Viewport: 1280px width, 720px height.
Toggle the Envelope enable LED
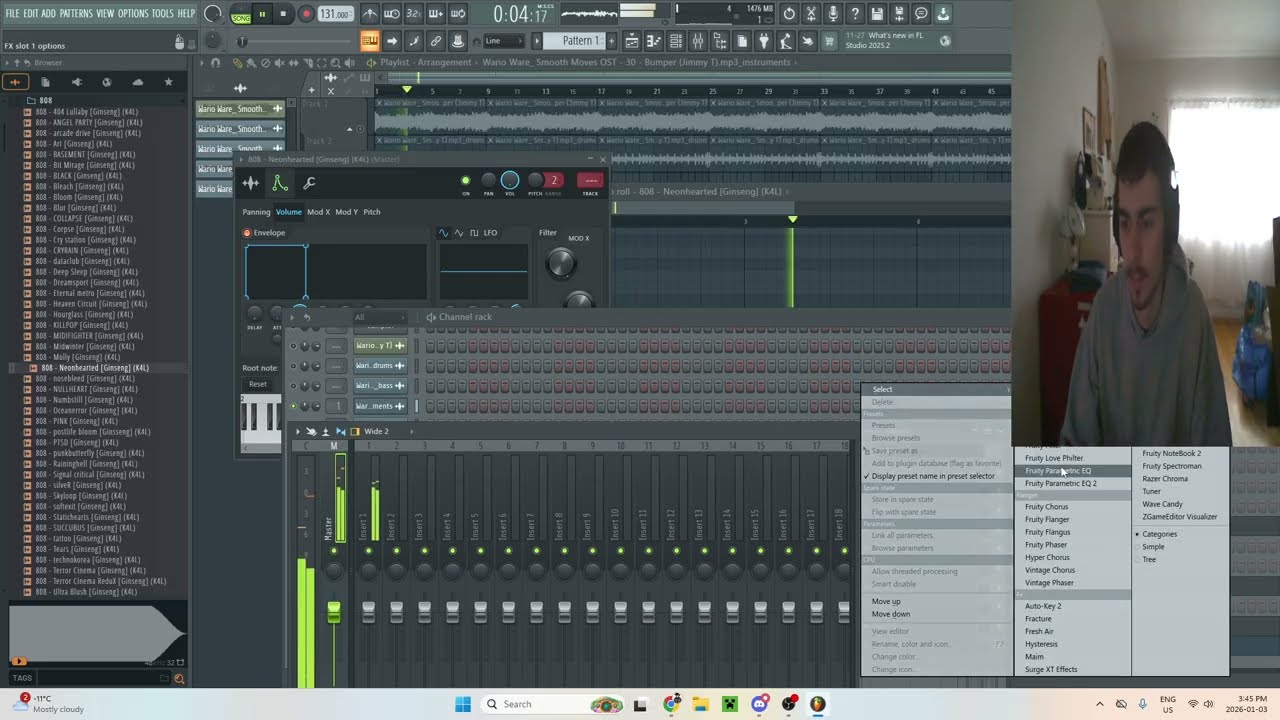(x=247, y=233)
